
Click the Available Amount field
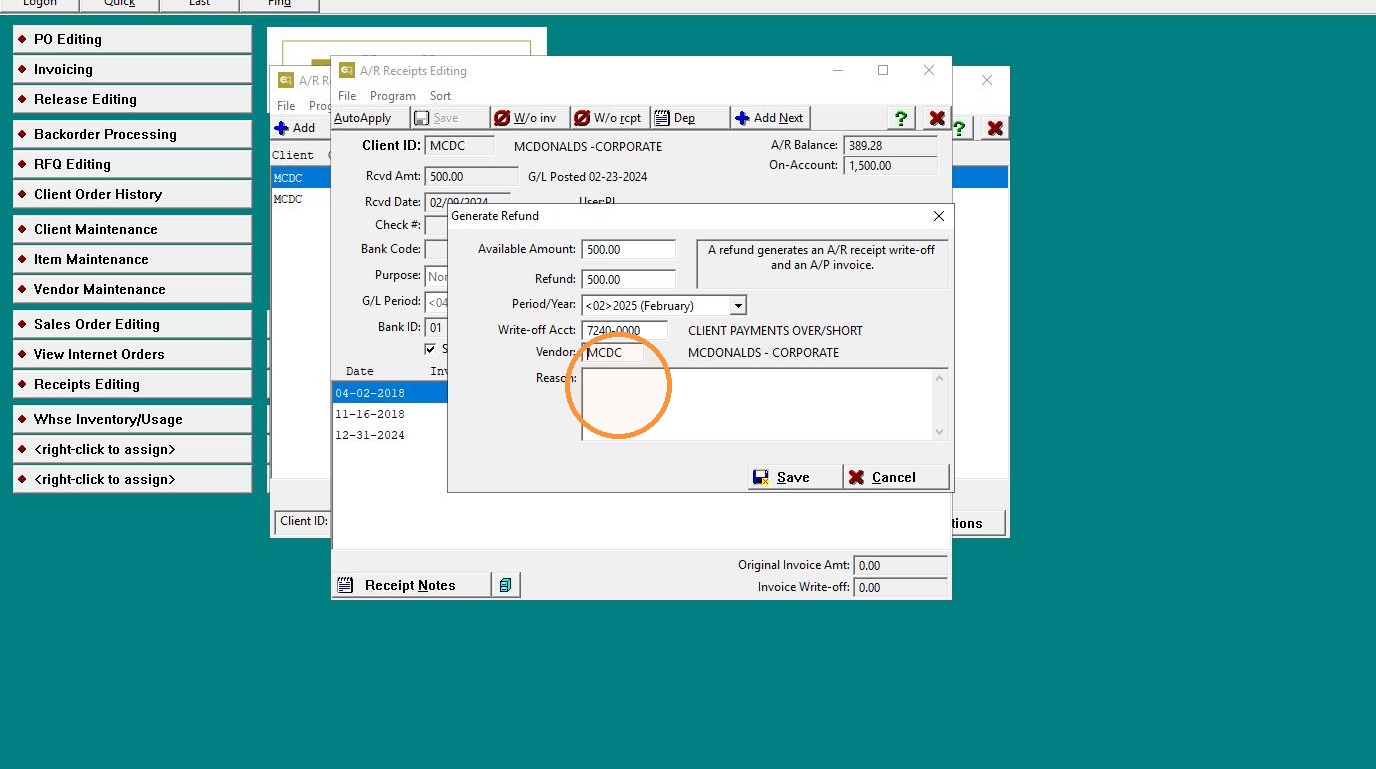click(x=628, y=249)
